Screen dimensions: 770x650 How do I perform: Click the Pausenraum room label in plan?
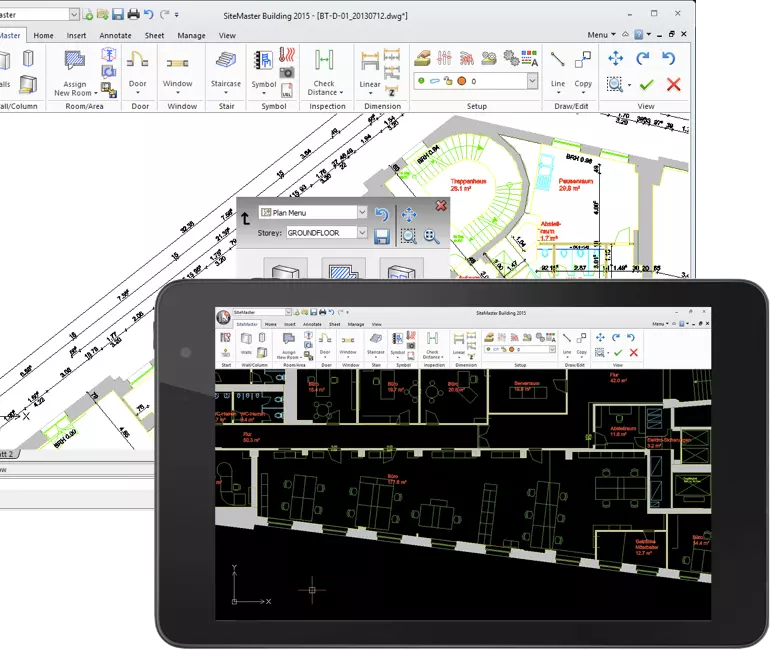(x=576, y=185)
